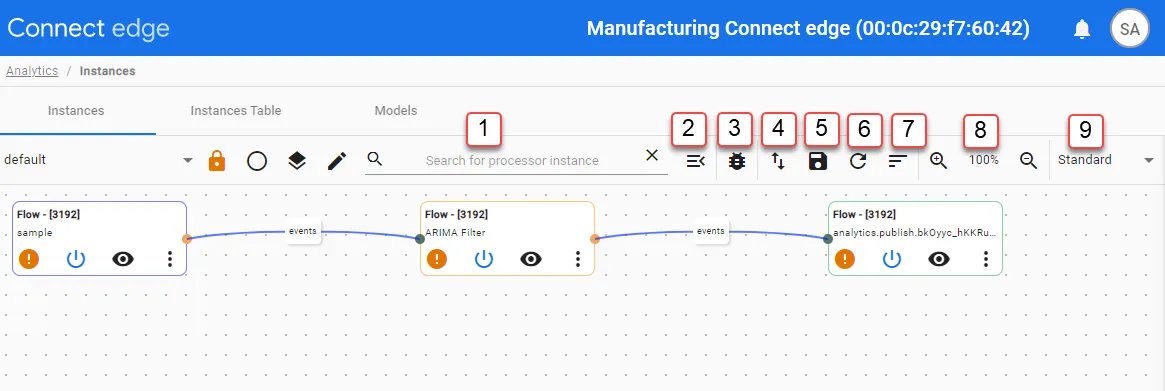Click the events label between ARIMA and publish

point(710,231)
